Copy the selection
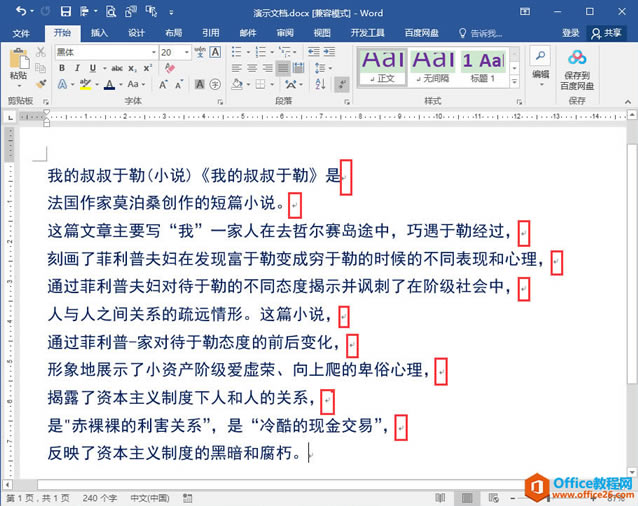The image size is (638, 506). [41, 68]
